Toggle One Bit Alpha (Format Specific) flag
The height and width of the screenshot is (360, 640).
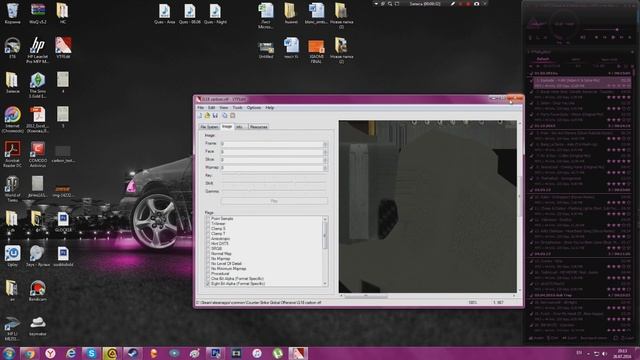click(208, 278)
